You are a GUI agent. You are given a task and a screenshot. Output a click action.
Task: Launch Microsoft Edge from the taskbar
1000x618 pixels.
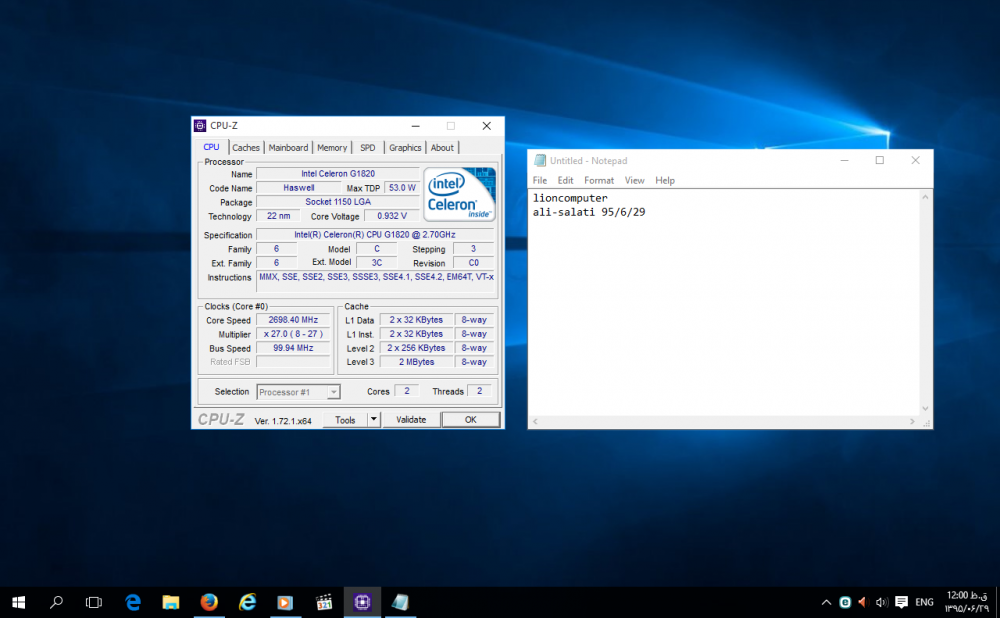132,602
